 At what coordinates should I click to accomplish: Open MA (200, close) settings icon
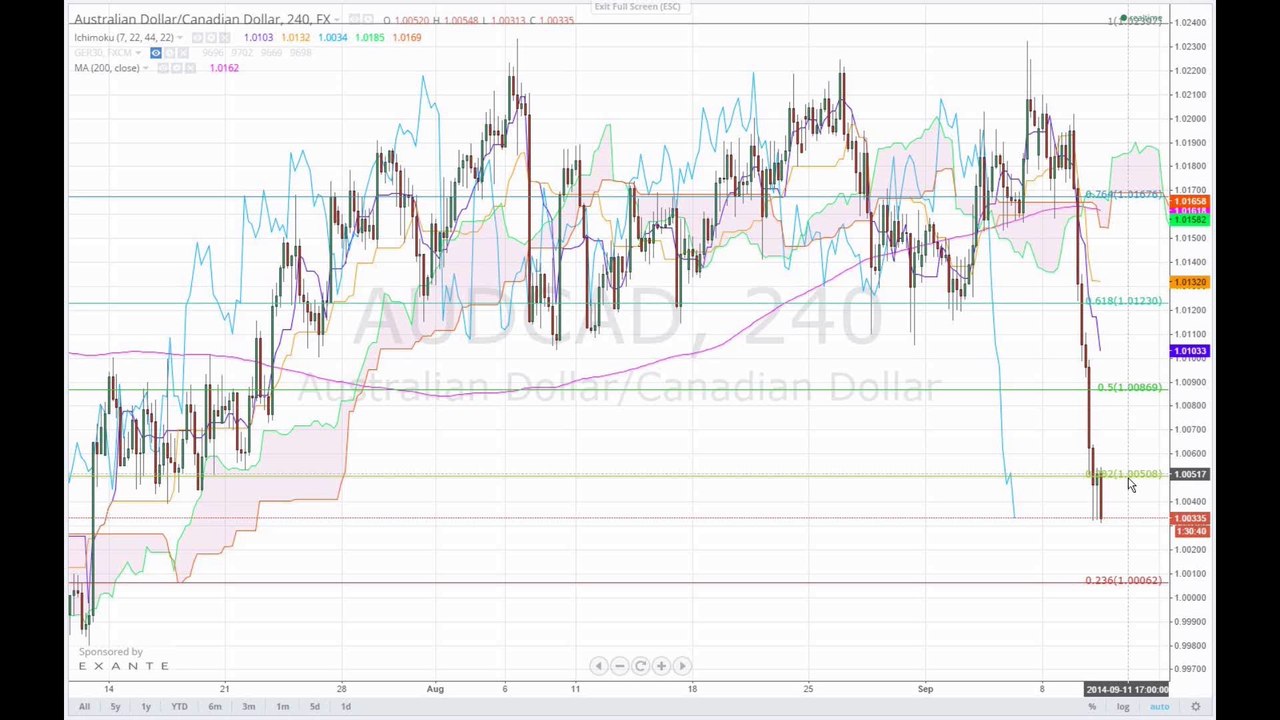177,68
